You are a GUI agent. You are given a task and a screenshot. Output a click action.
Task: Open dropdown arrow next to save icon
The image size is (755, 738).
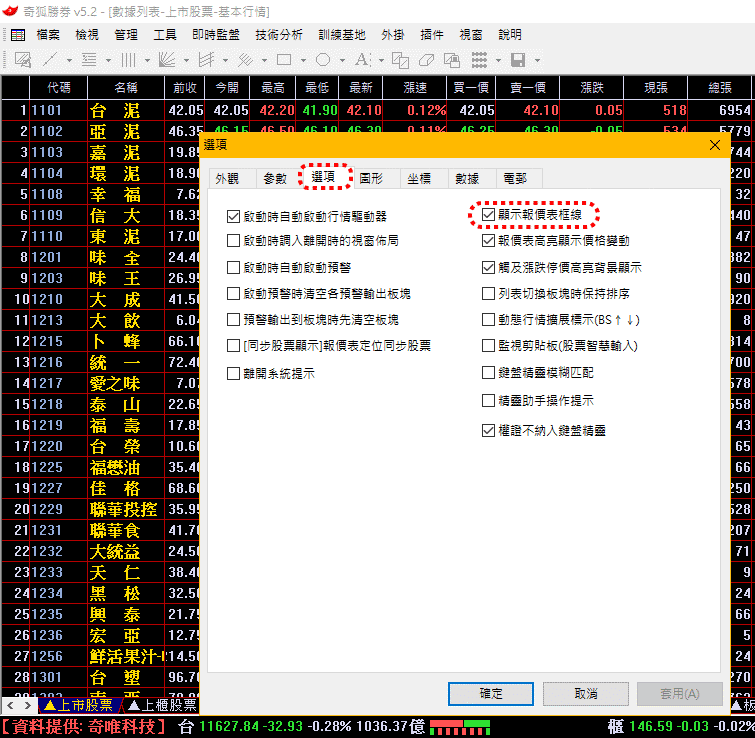[x=537, y=61]
